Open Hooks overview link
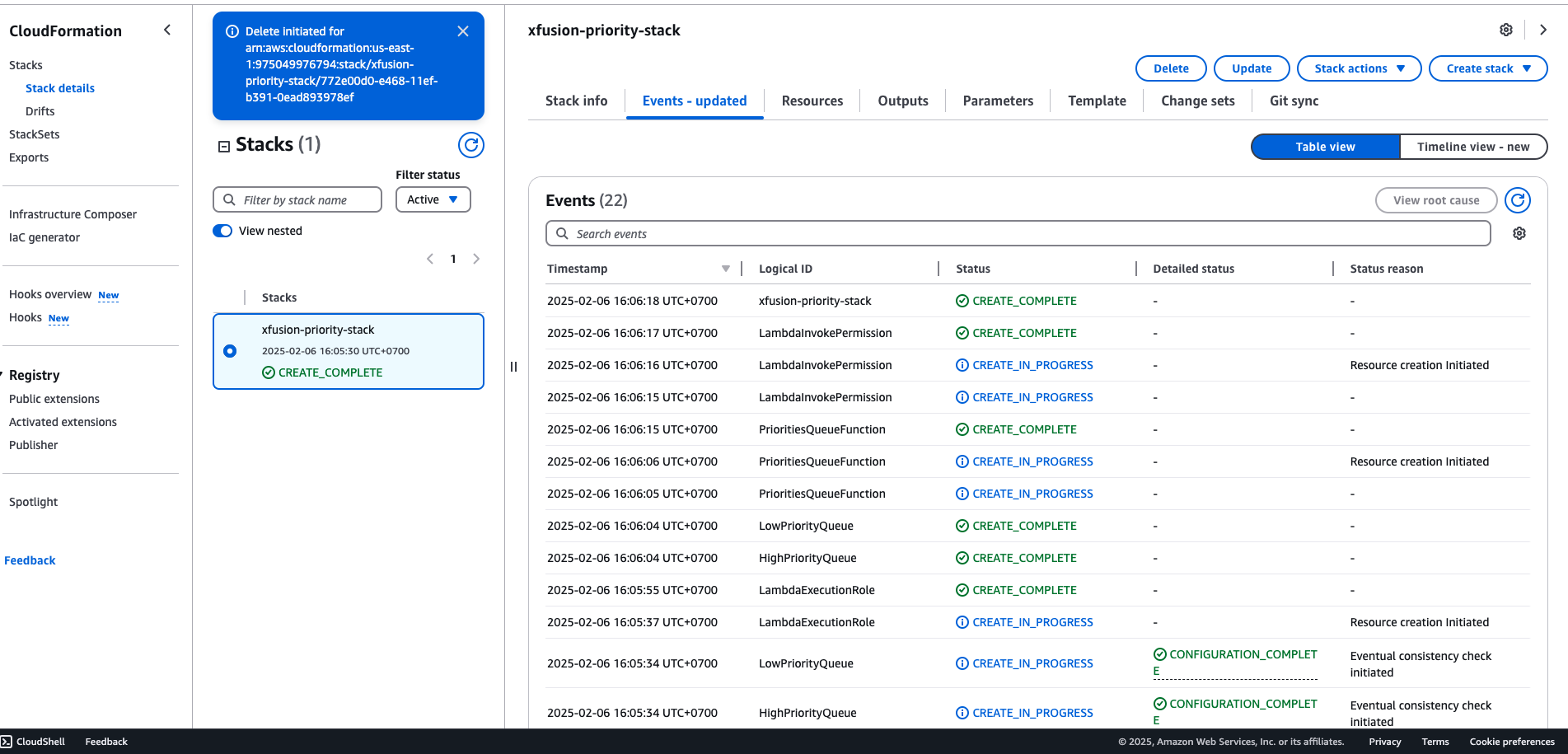The width and height of the screenshot is (1568, 754). 50,294
